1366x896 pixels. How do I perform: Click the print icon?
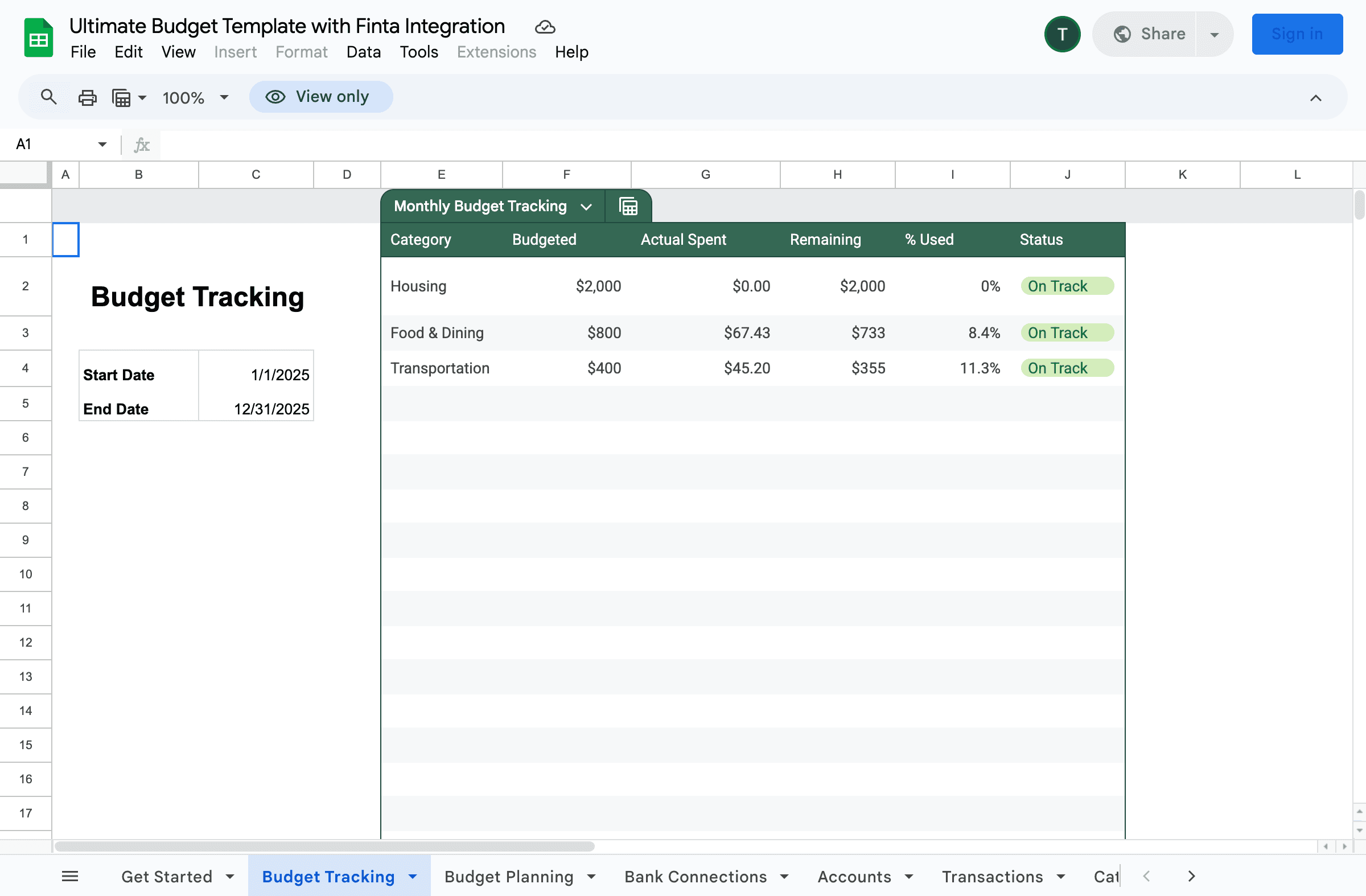[x=87, y=97]
